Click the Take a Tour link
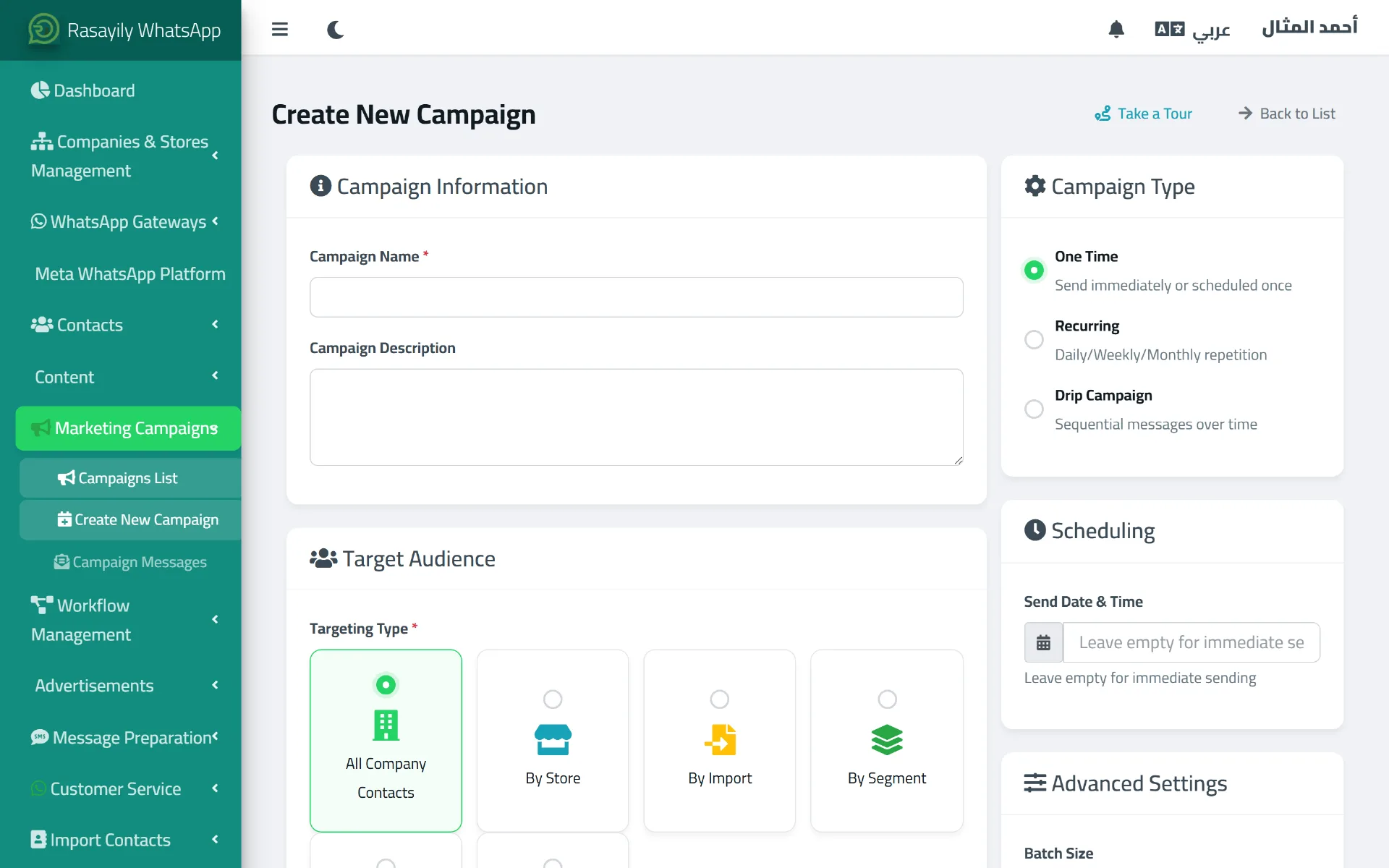The height and width of the screenshot is (868, 1389). point(1143,114)
